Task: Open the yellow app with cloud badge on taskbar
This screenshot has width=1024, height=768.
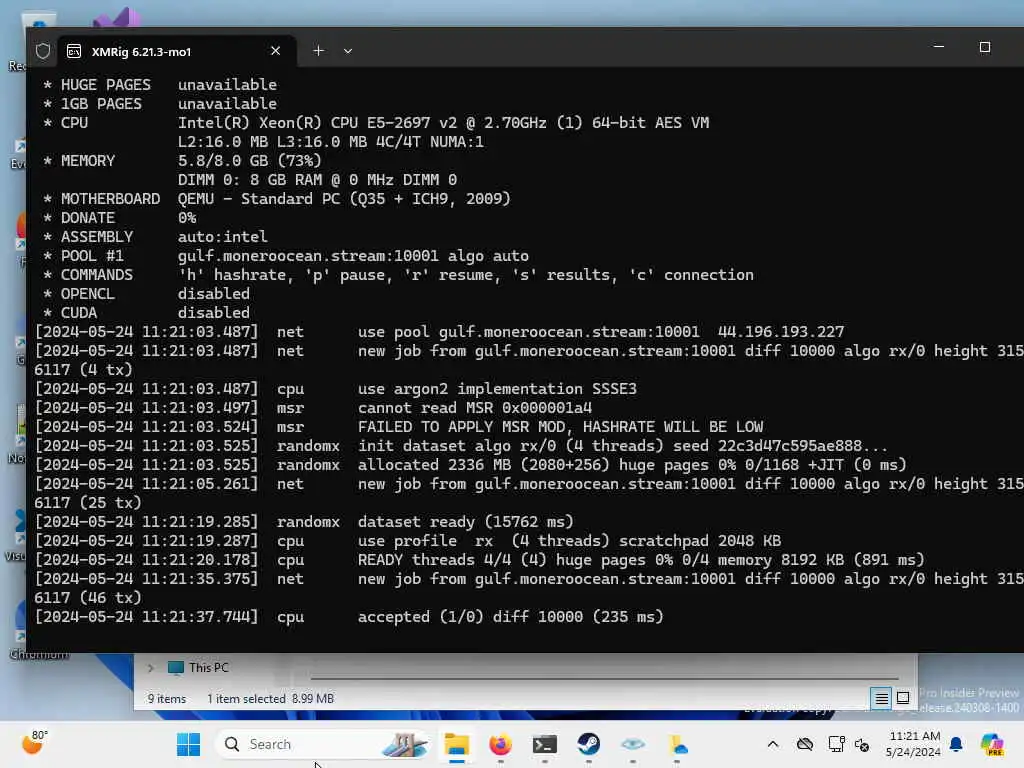Action: pyautogui.click(x=677, y=744)
